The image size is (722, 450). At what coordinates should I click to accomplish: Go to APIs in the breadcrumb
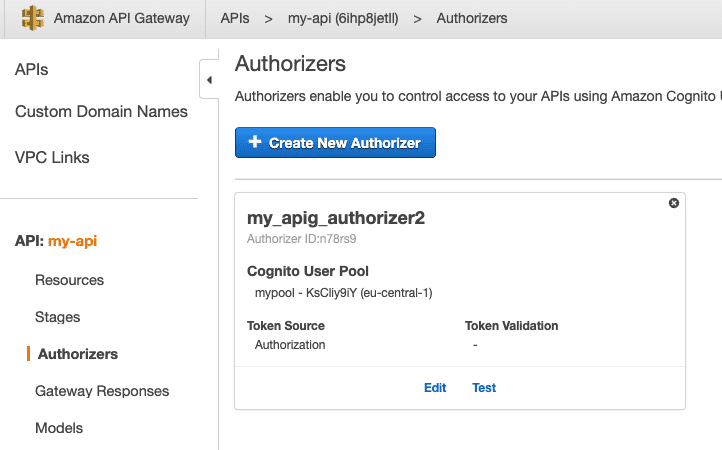[235, 18]
